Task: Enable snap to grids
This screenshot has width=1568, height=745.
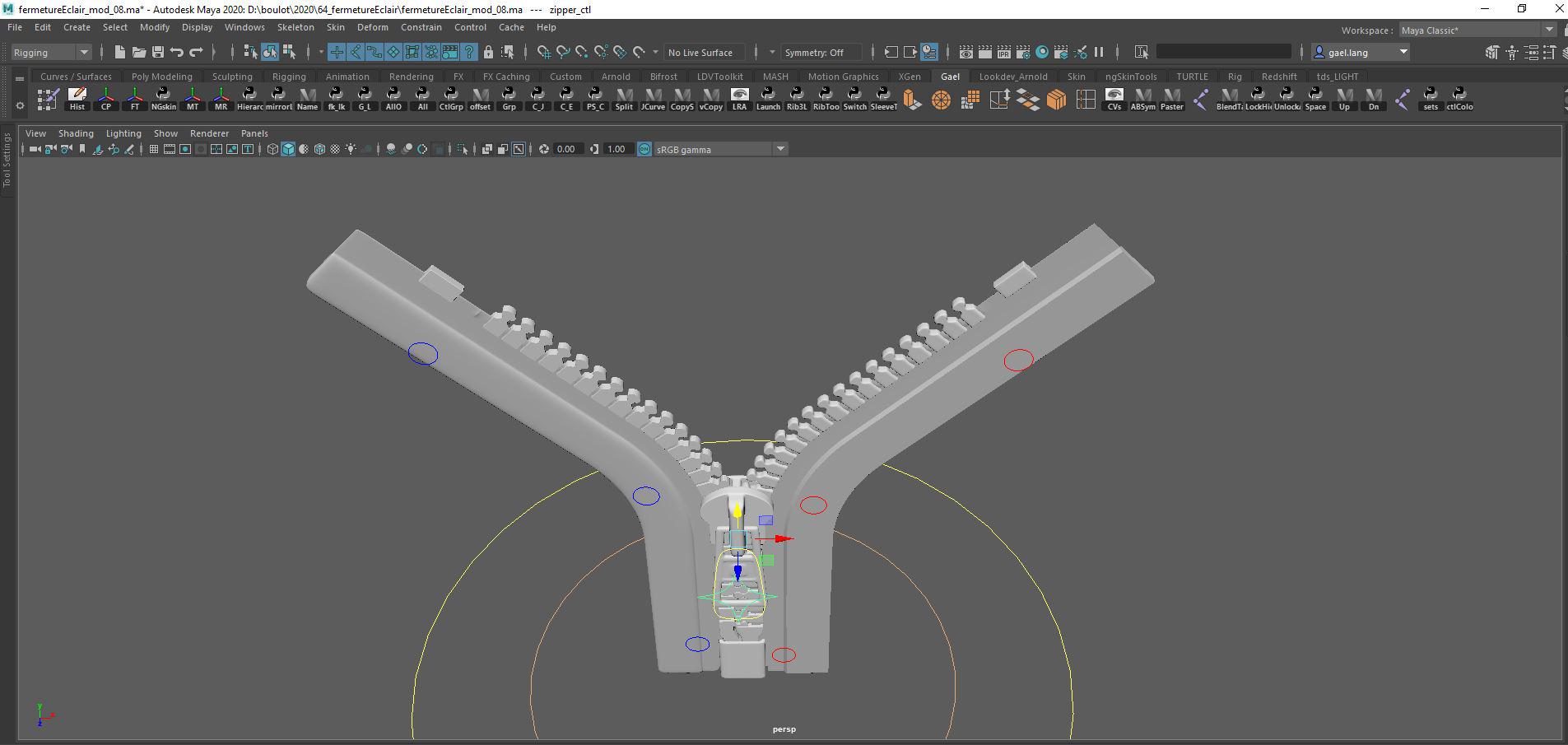Action: click(544, 52)
